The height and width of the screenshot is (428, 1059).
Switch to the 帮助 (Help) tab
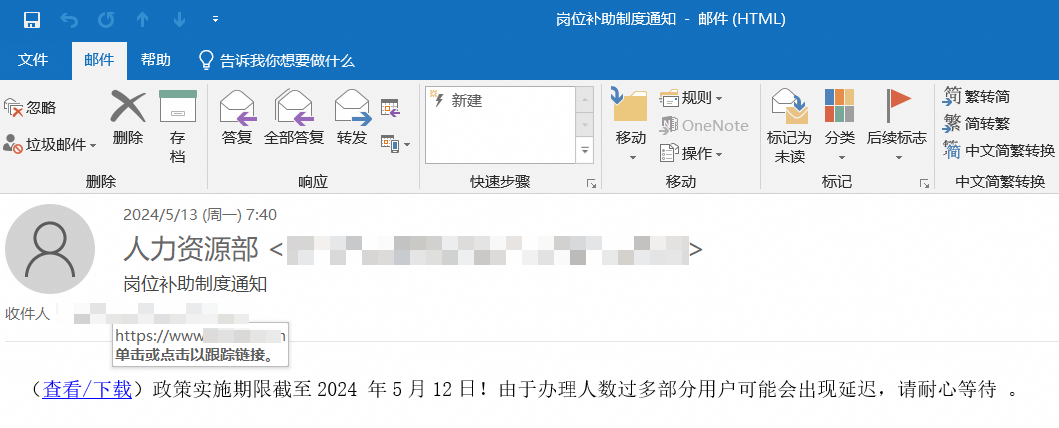[155, 60]
